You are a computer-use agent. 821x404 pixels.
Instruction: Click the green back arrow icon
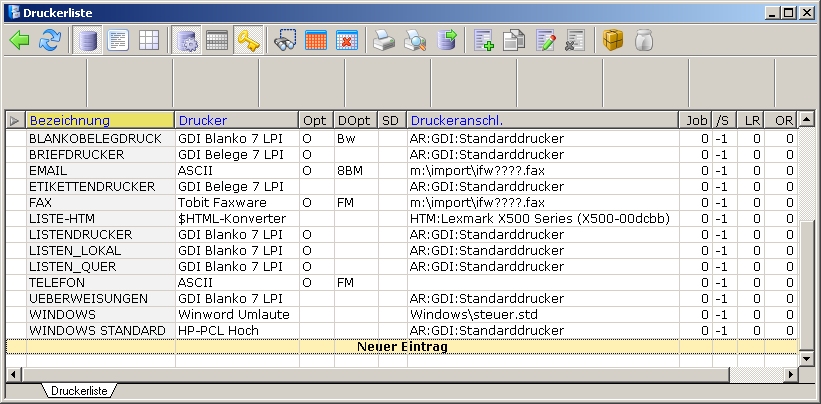coord(19,41)
